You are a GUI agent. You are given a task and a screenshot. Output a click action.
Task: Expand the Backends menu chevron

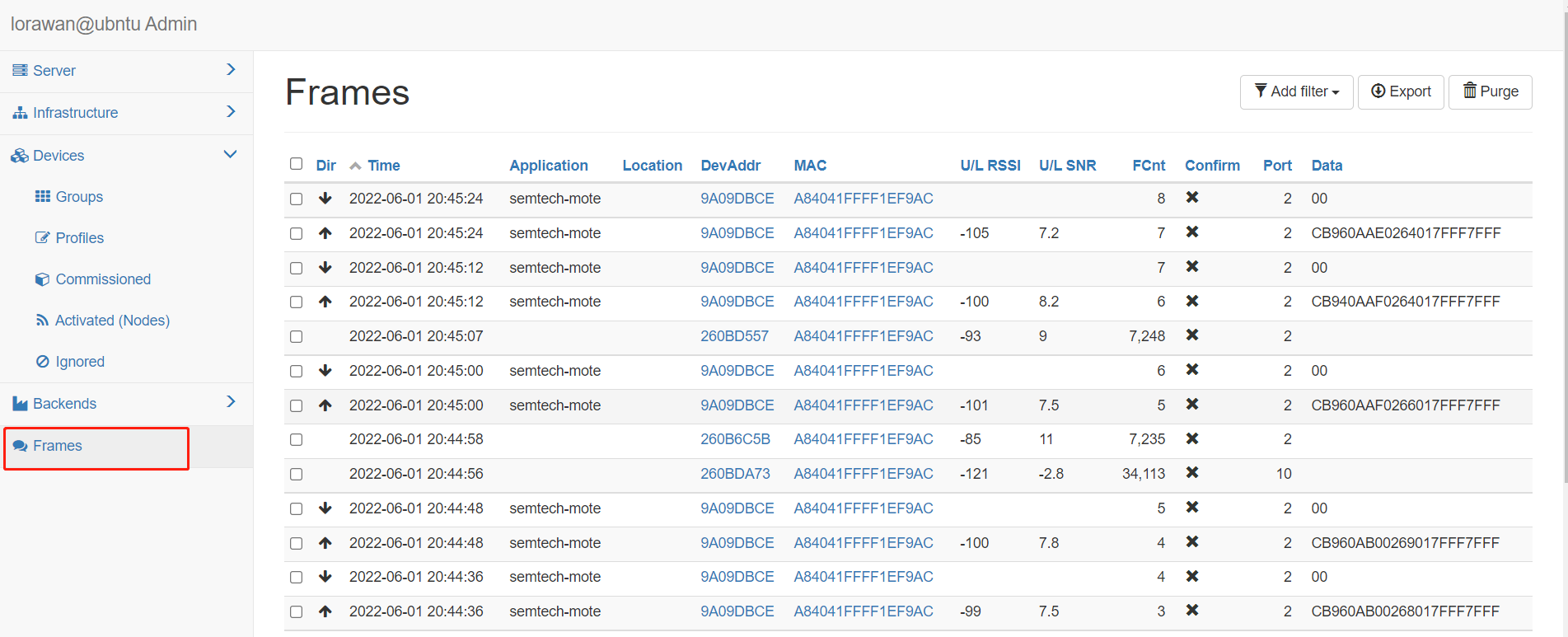click(231, 401)
